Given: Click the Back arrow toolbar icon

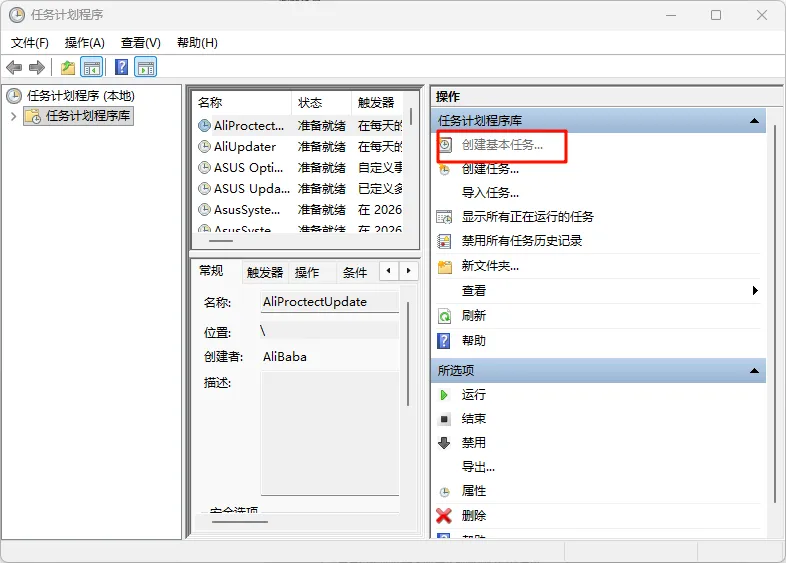Looking at the screenshot, I should pos(14,67).
